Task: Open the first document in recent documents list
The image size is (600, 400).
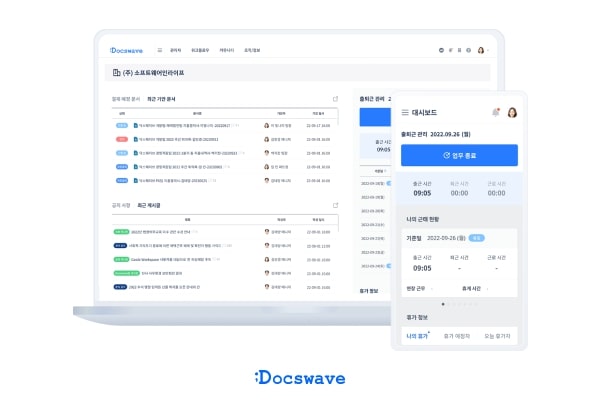Action: tap(180, 126)
